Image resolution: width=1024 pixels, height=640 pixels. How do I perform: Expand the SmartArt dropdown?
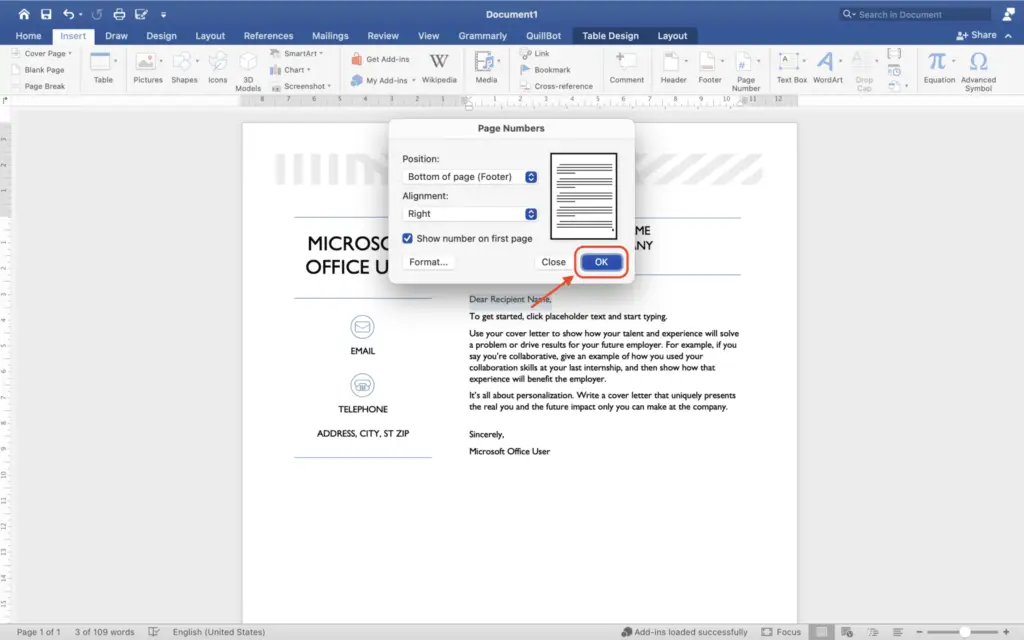click(x=321, y=54)
